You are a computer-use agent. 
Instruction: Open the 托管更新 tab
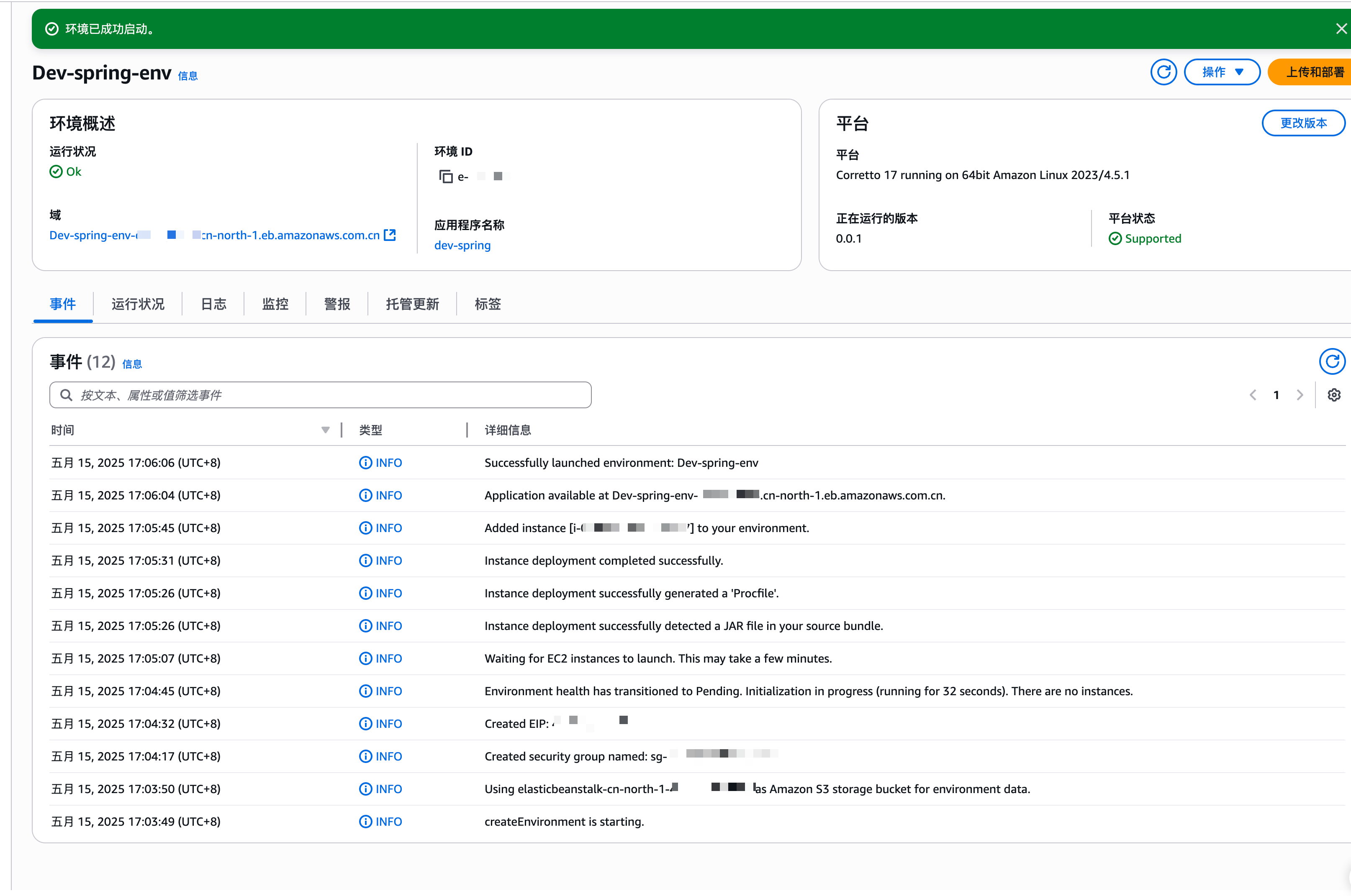coord(412,304)
